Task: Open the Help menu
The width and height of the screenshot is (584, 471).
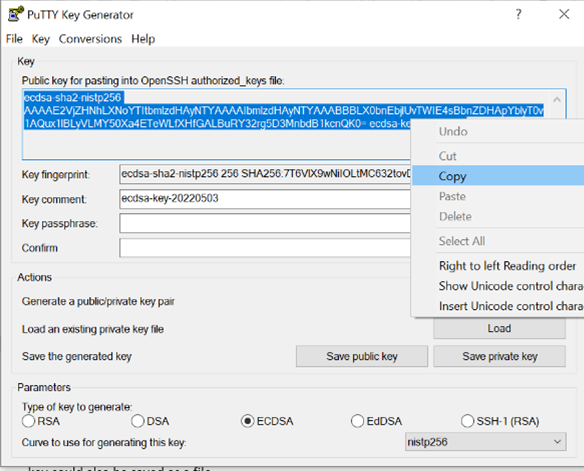Action: click(143, 39)
